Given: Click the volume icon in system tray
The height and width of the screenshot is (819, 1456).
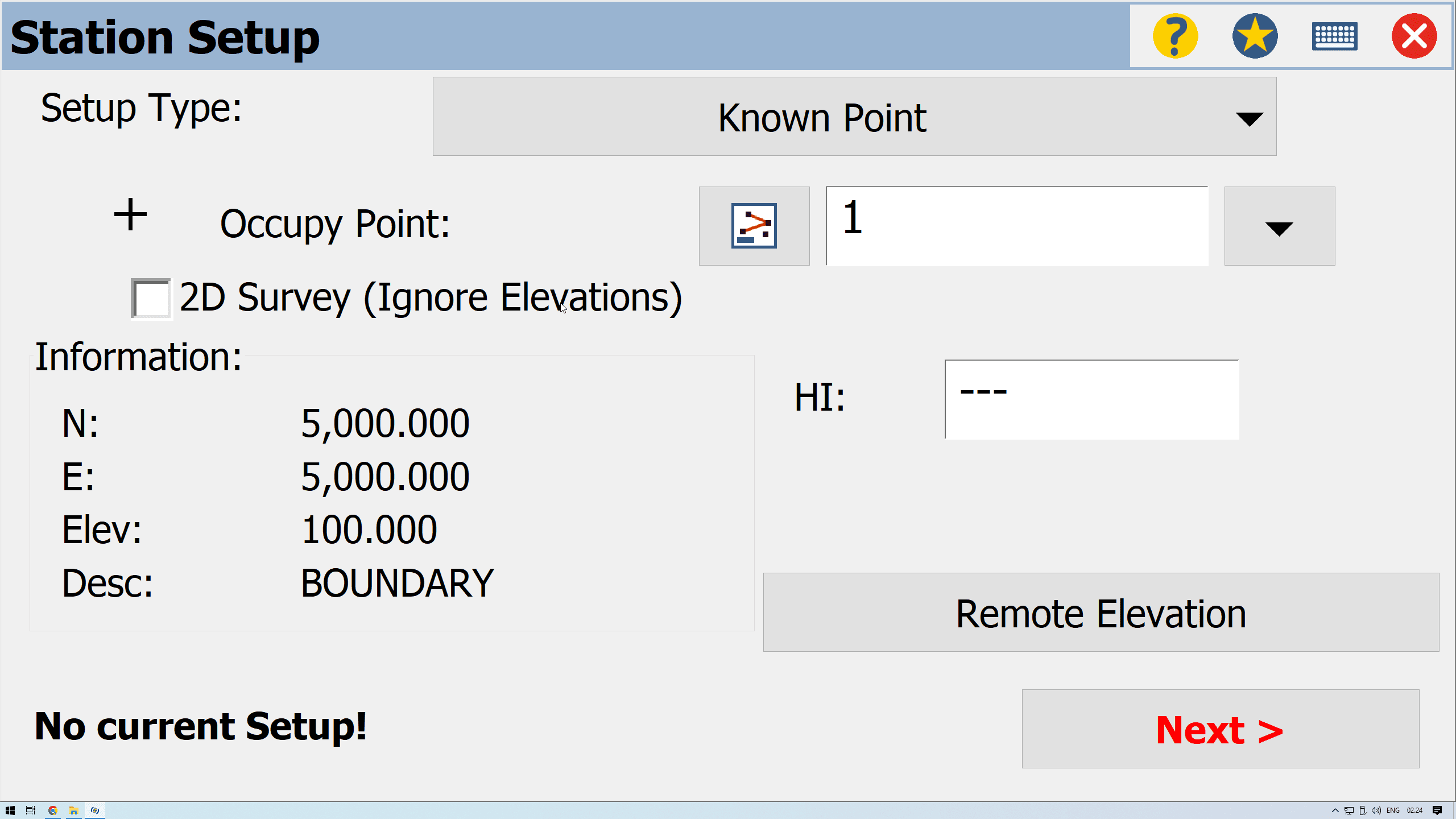Looking at the screenshot, I should (1376, 810).
